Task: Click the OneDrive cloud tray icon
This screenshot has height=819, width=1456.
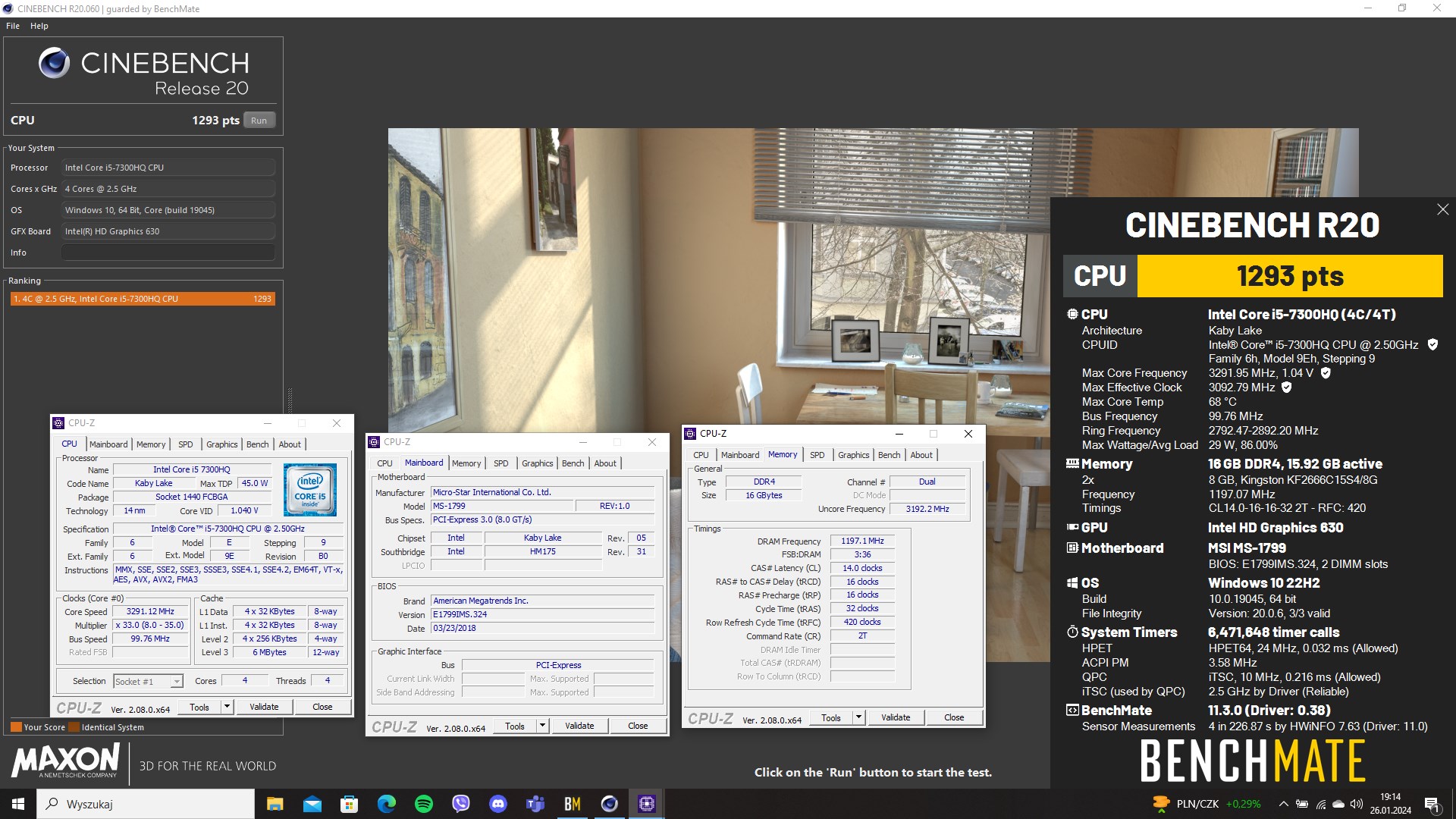Action: 1338,804
